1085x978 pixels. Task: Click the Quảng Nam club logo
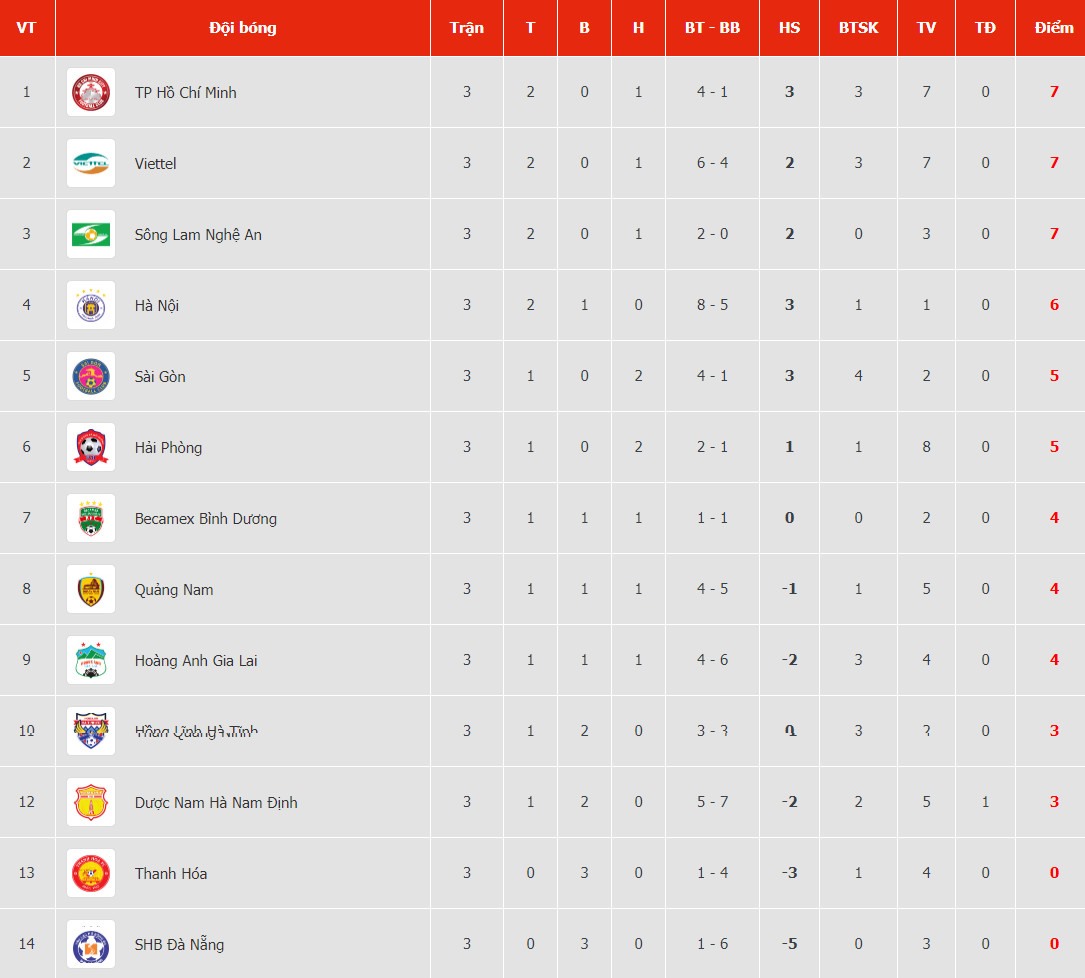(x=91, y=589)
